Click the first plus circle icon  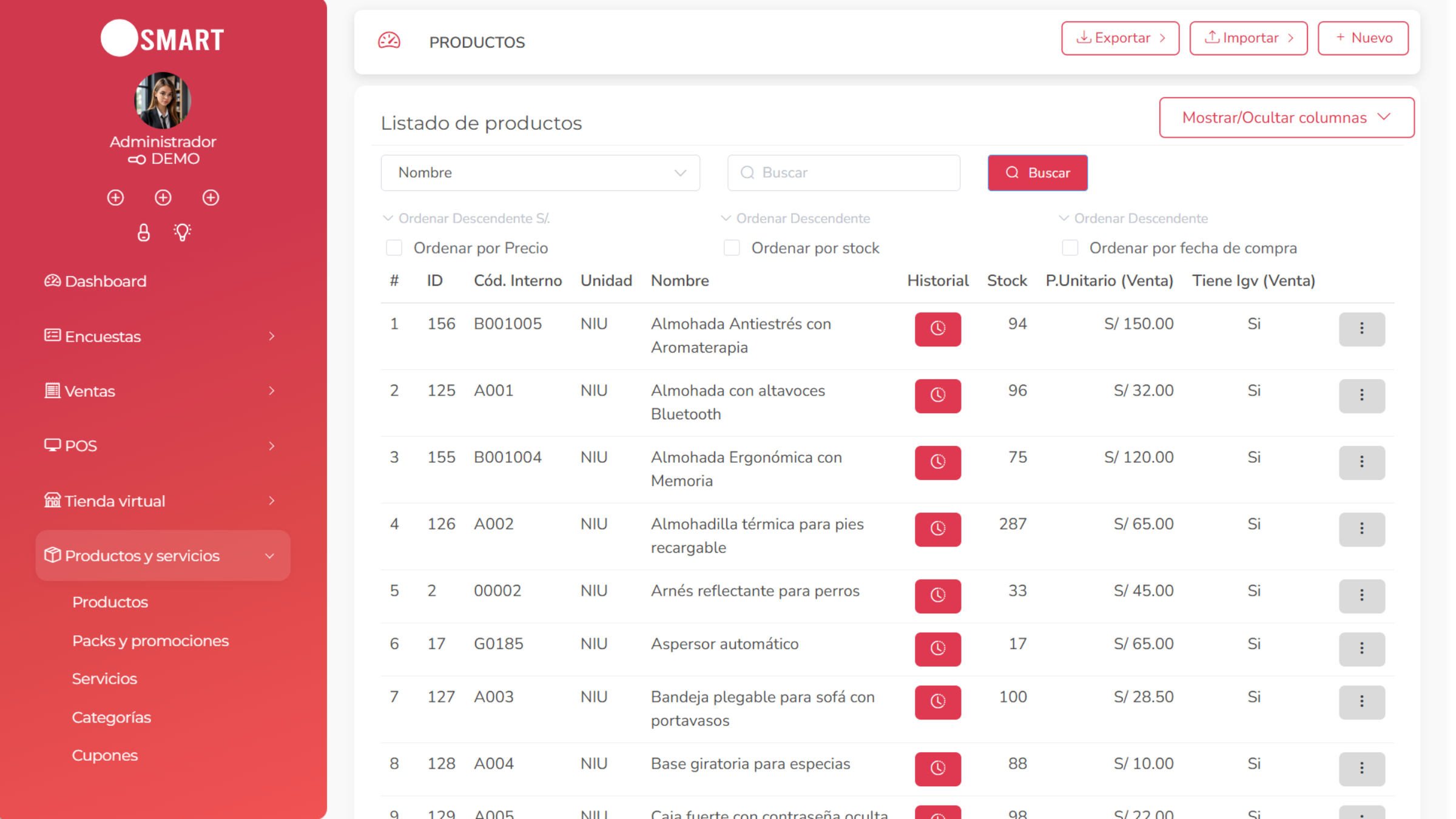coord(115,198)
